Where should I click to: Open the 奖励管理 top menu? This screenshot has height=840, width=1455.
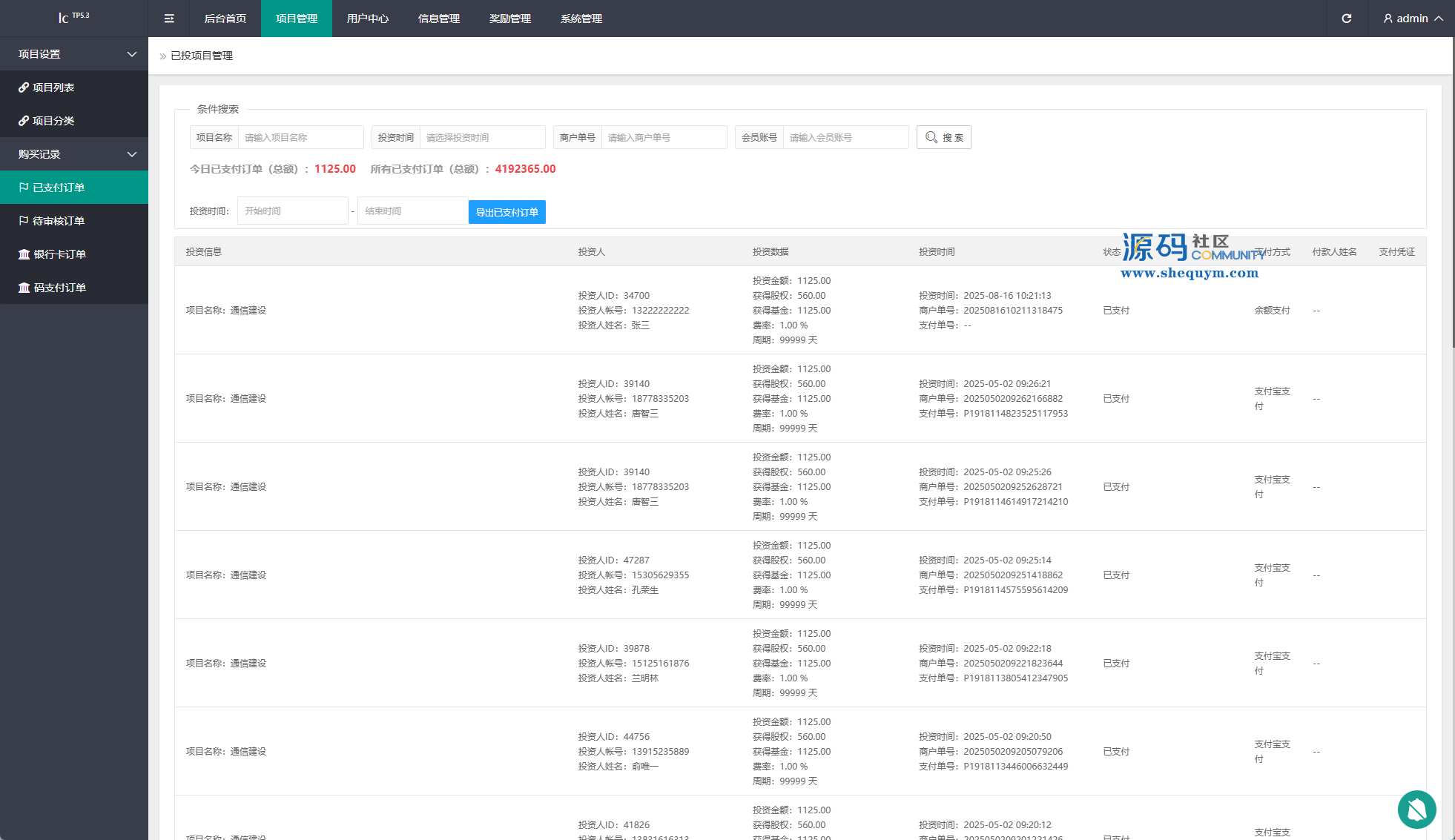[x=509, y=19]
